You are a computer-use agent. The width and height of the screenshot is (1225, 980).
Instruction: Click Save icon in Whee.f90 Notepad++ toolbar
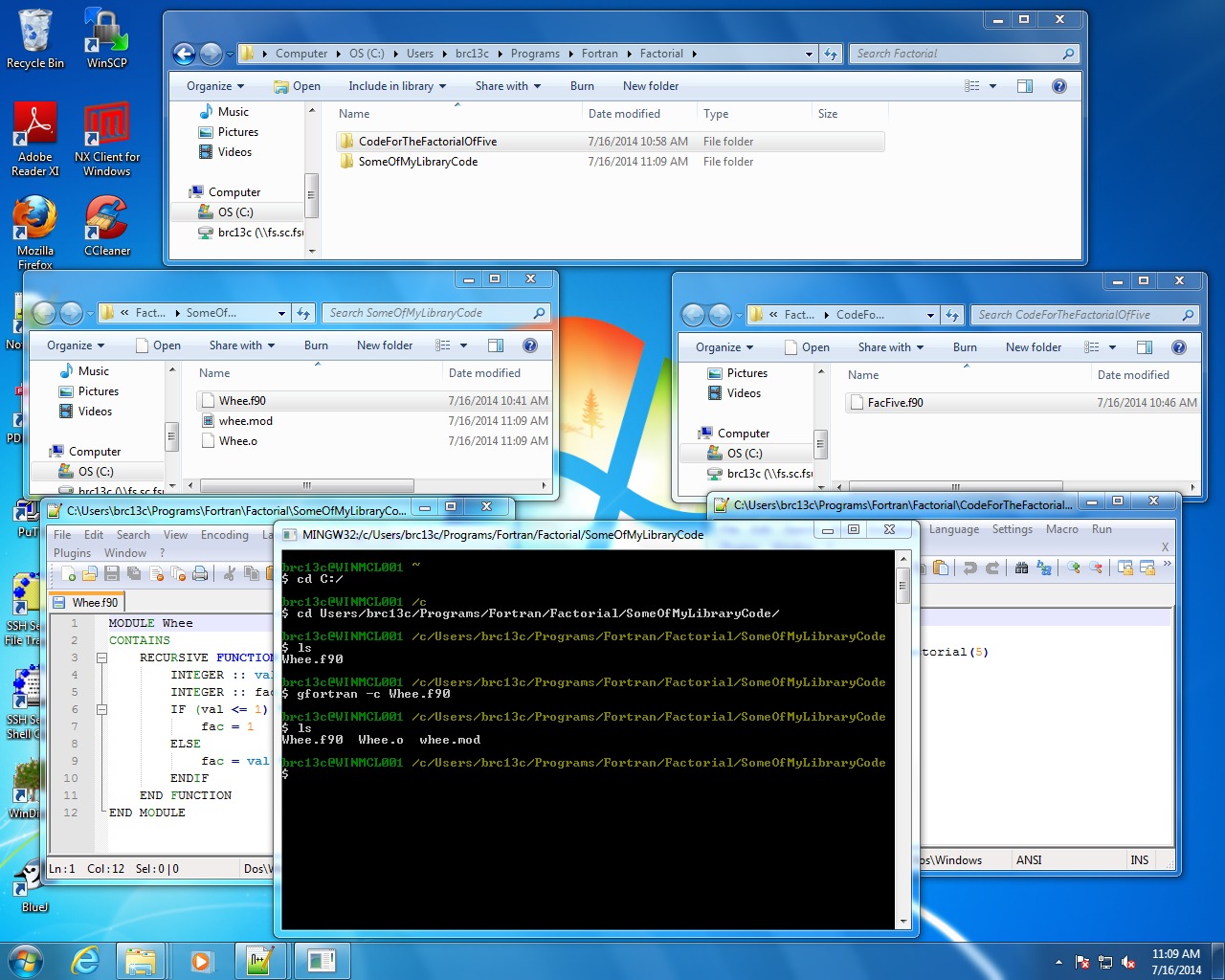[x=112, y=573]
